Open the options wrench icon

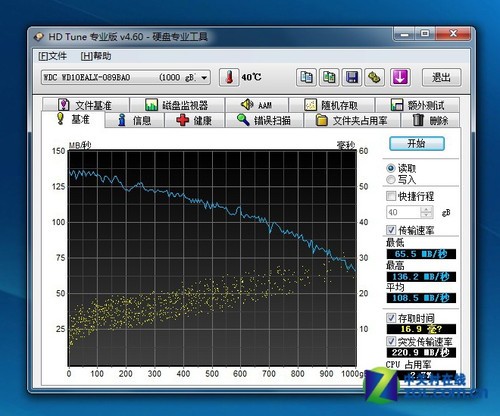point(374,77)
